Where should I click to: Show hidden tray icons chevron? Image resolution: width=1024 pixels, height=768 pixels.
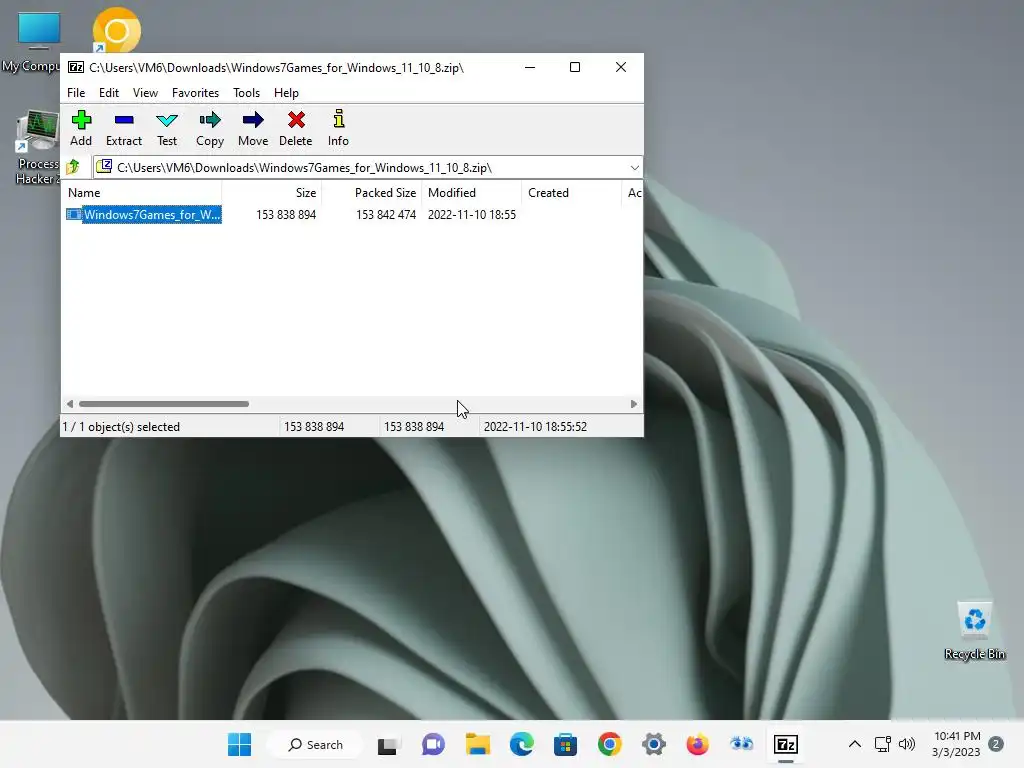855,744
